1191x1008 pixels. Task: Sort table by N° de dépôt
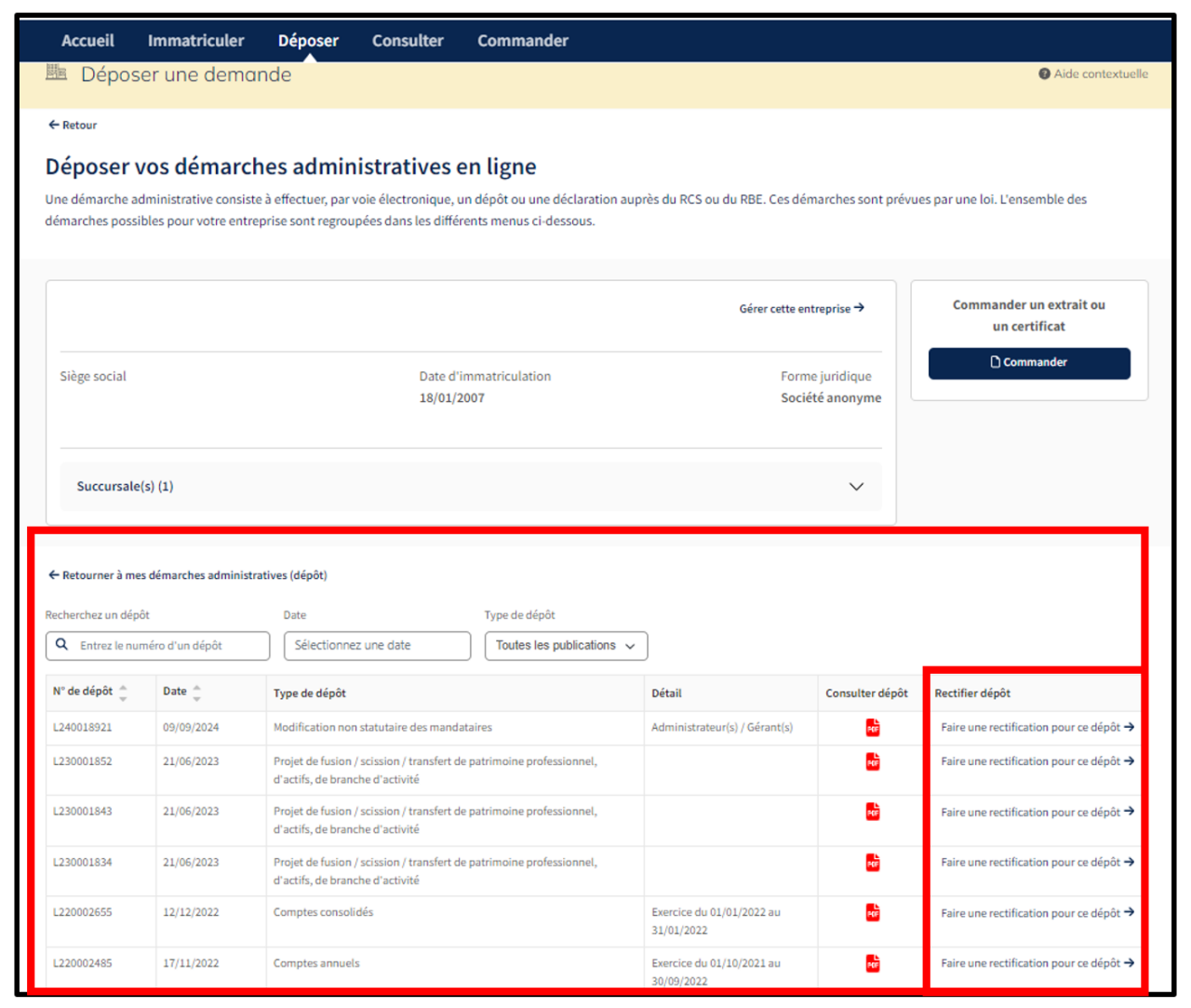coord(123,692)
